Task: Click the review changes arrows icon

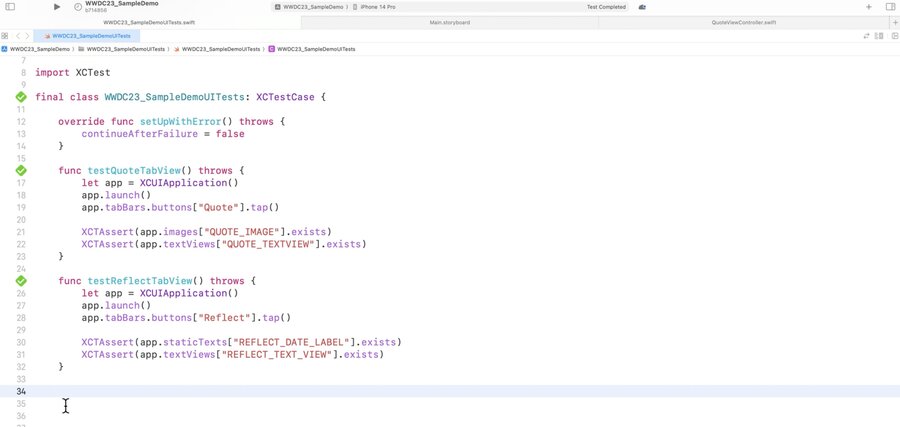Action: coord(867,36)
